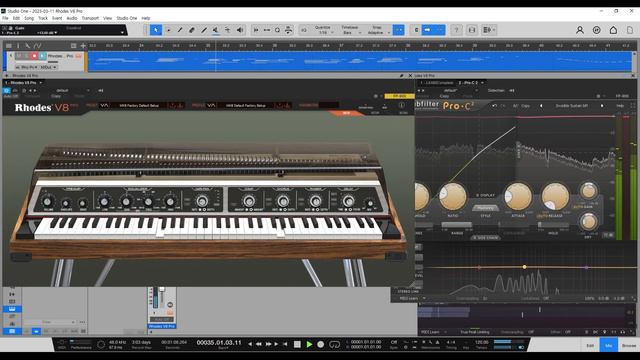Click the info icon in Rhodes V8 header
Image resolution: width=640 pixels, height=360 pixels.
(x=401, y=105)
